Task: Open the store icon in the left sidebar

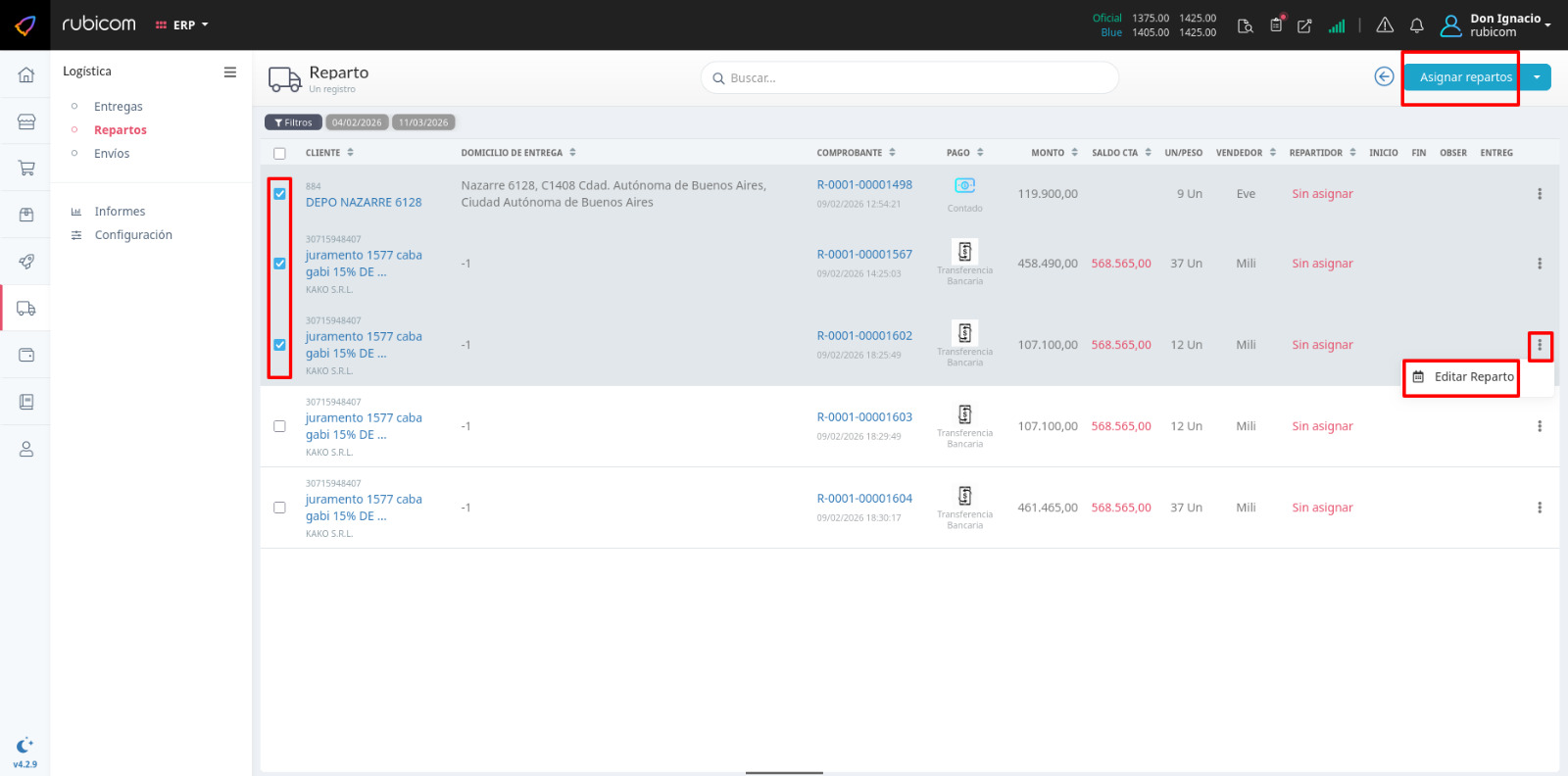Action: pyautogui.click(x=26, y=121)
